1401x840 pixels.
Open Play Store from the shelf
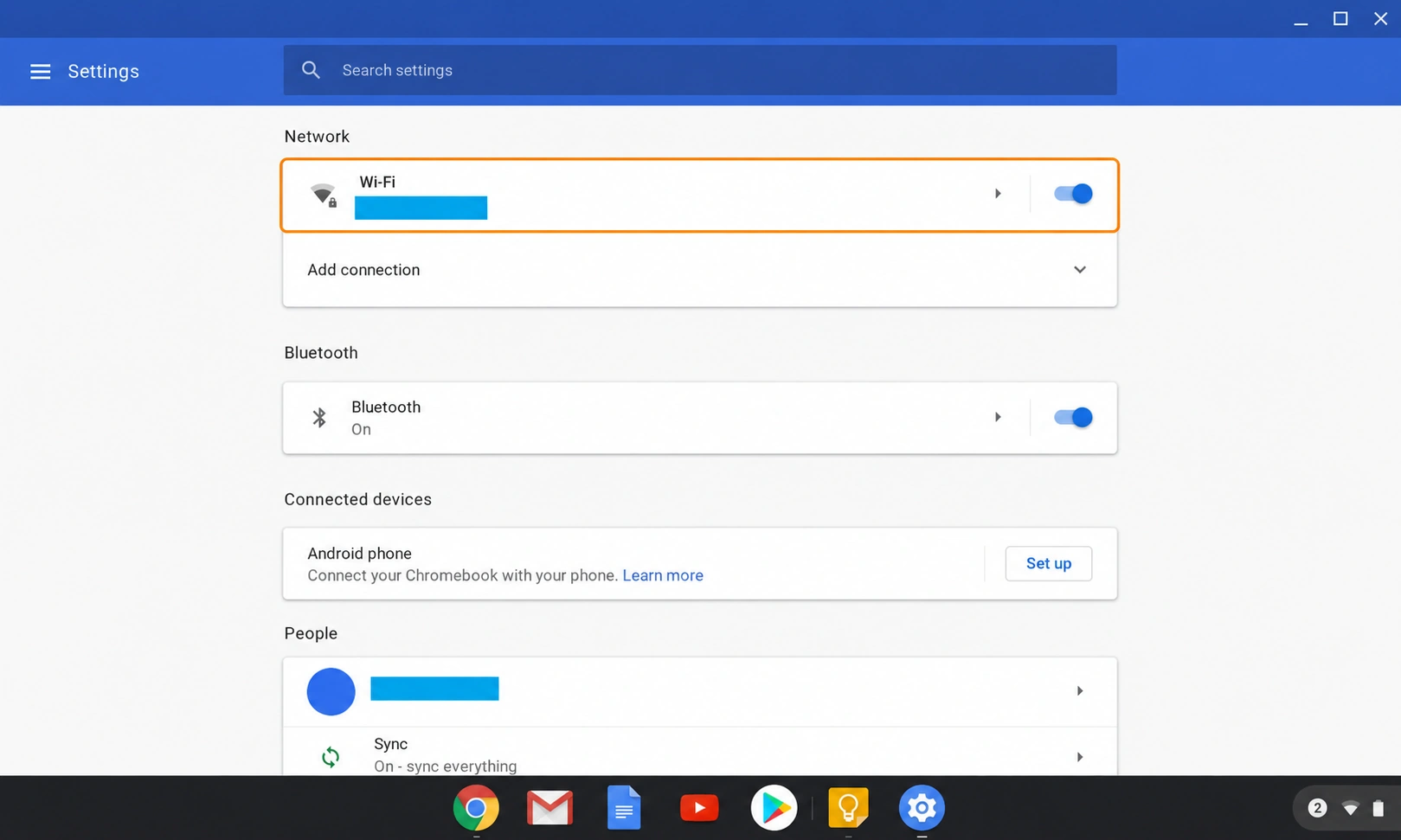(774, 808)
